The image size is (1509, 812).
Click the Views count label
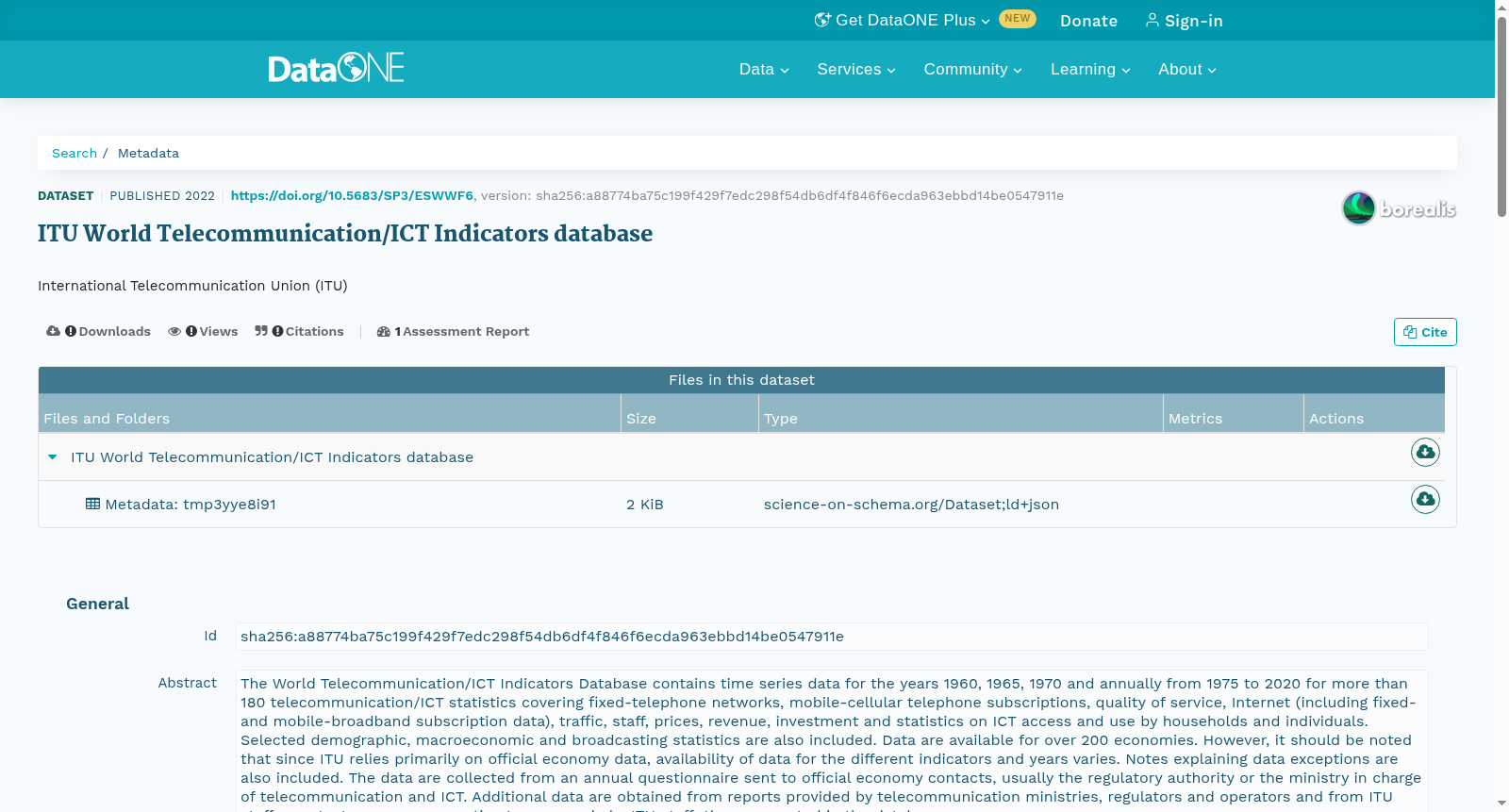pos(218,332)
